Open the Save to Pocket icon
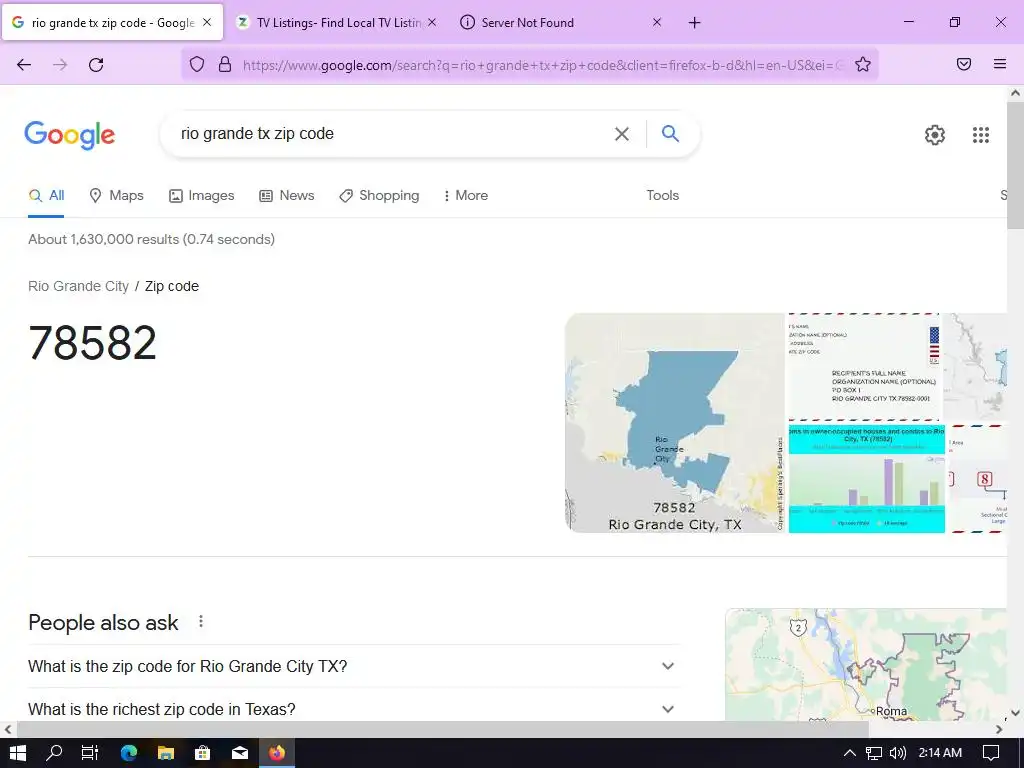The width and height of the screenshot is (1024, 768). point(964,64)
